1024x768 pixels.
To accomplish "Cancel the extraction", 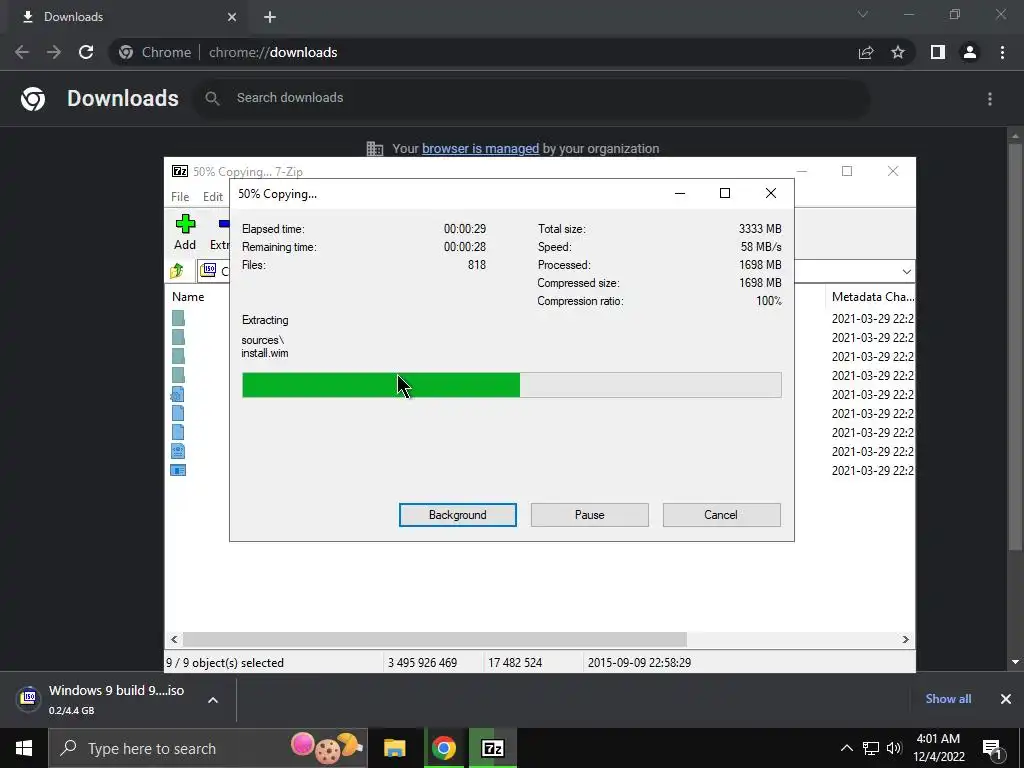I will click(721, 515).
